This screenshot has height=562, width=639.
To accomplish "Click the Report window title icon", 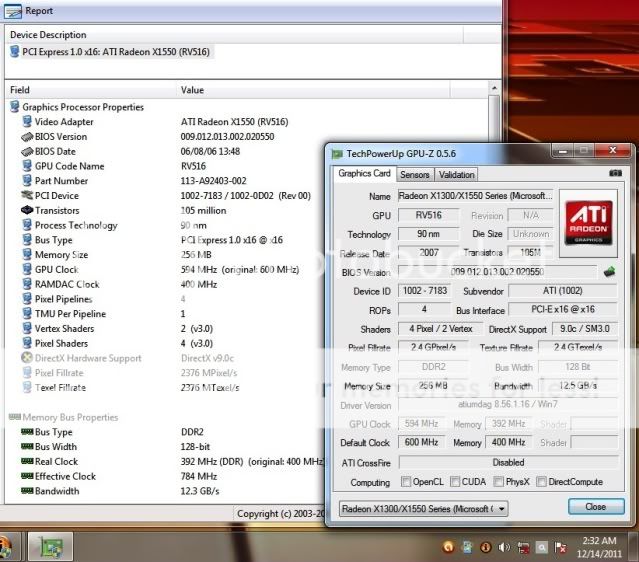I will (13, 11).
